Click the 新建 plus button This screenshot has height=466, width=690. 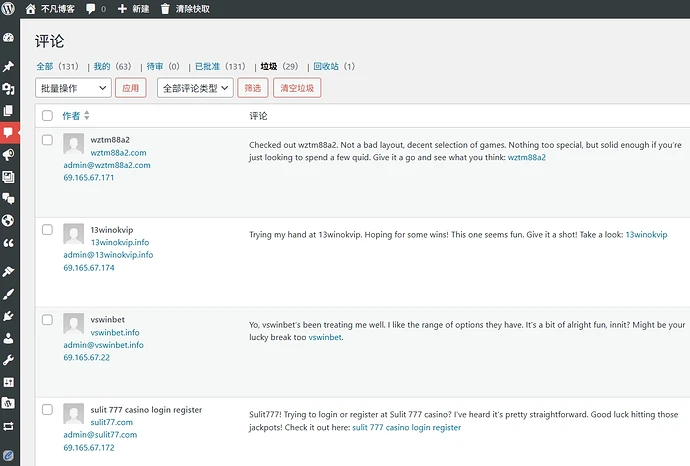point(133,9)
